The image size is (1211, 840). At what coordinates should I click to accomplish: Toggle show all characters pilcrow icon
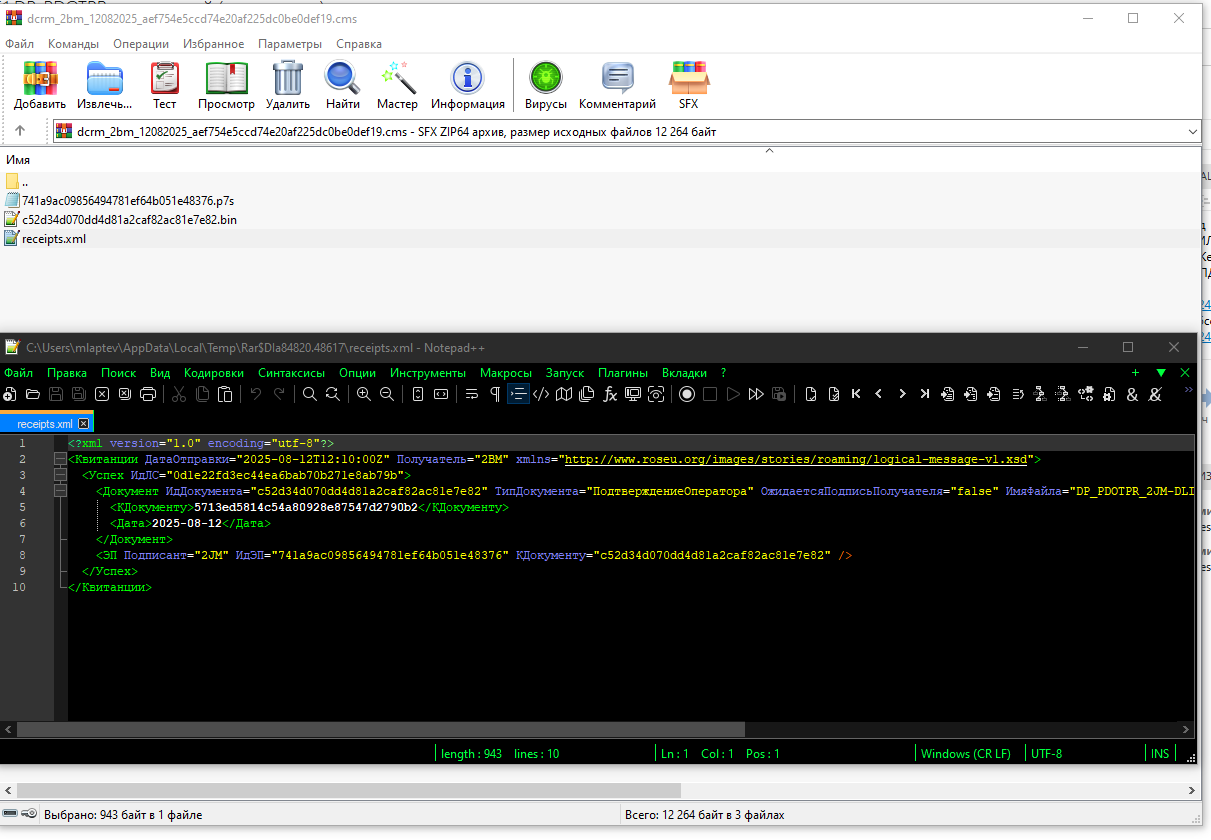(x=494, y=394)
